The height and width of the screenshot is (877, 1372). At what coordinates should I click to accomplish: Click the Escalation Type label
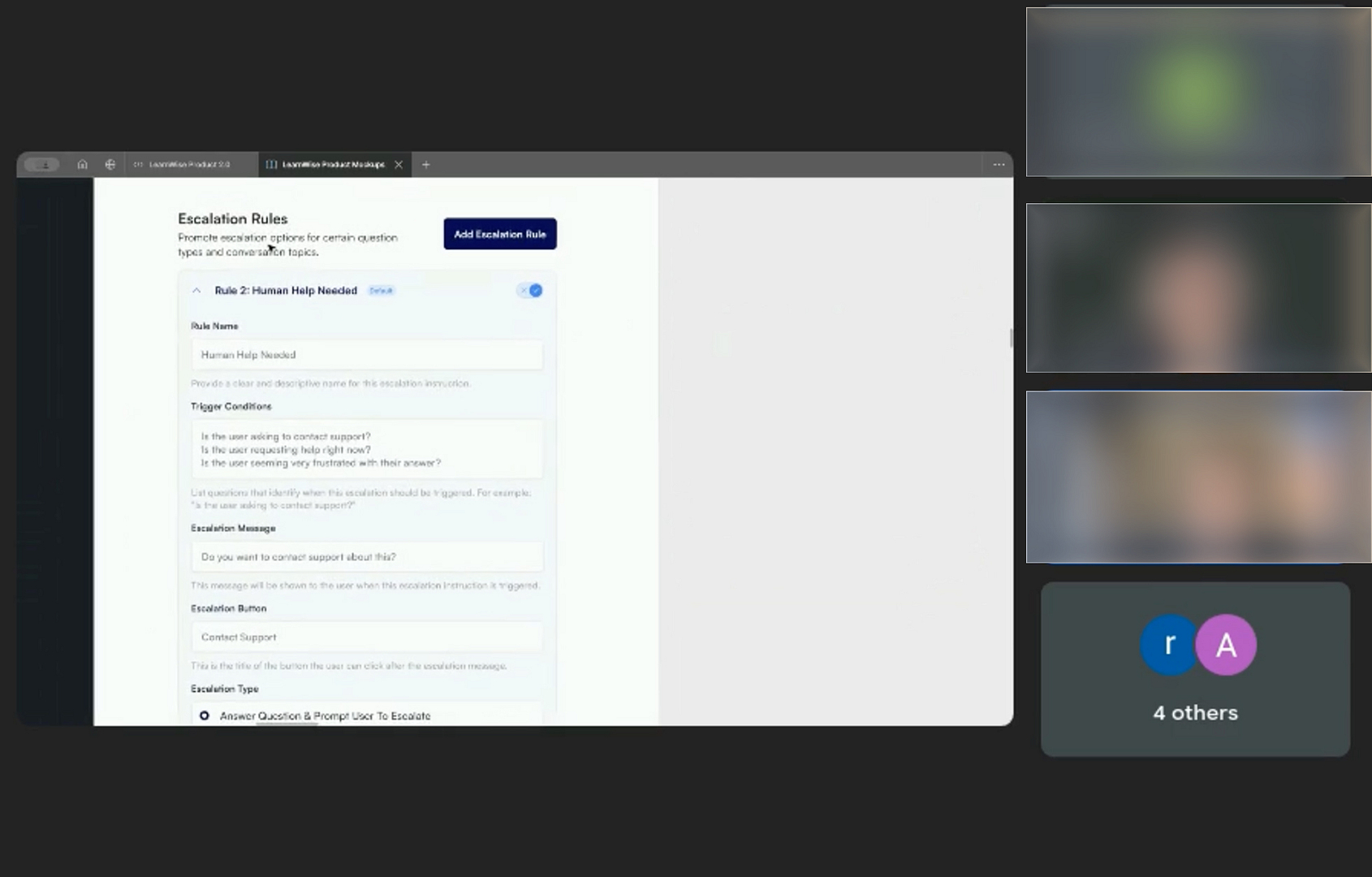pyautogui.click(x=225, y=689)
